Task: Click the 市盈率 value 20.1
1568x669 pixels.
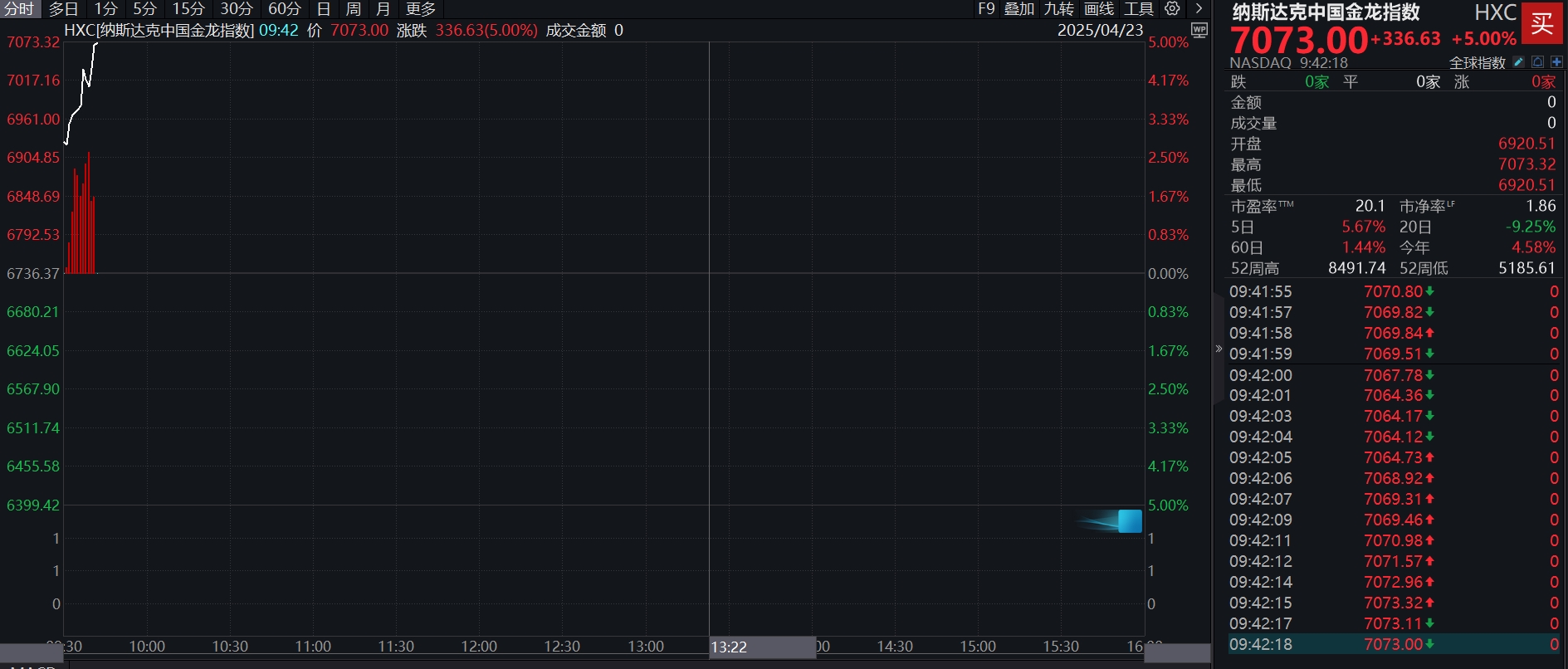Action: (x=1370, y=206)
